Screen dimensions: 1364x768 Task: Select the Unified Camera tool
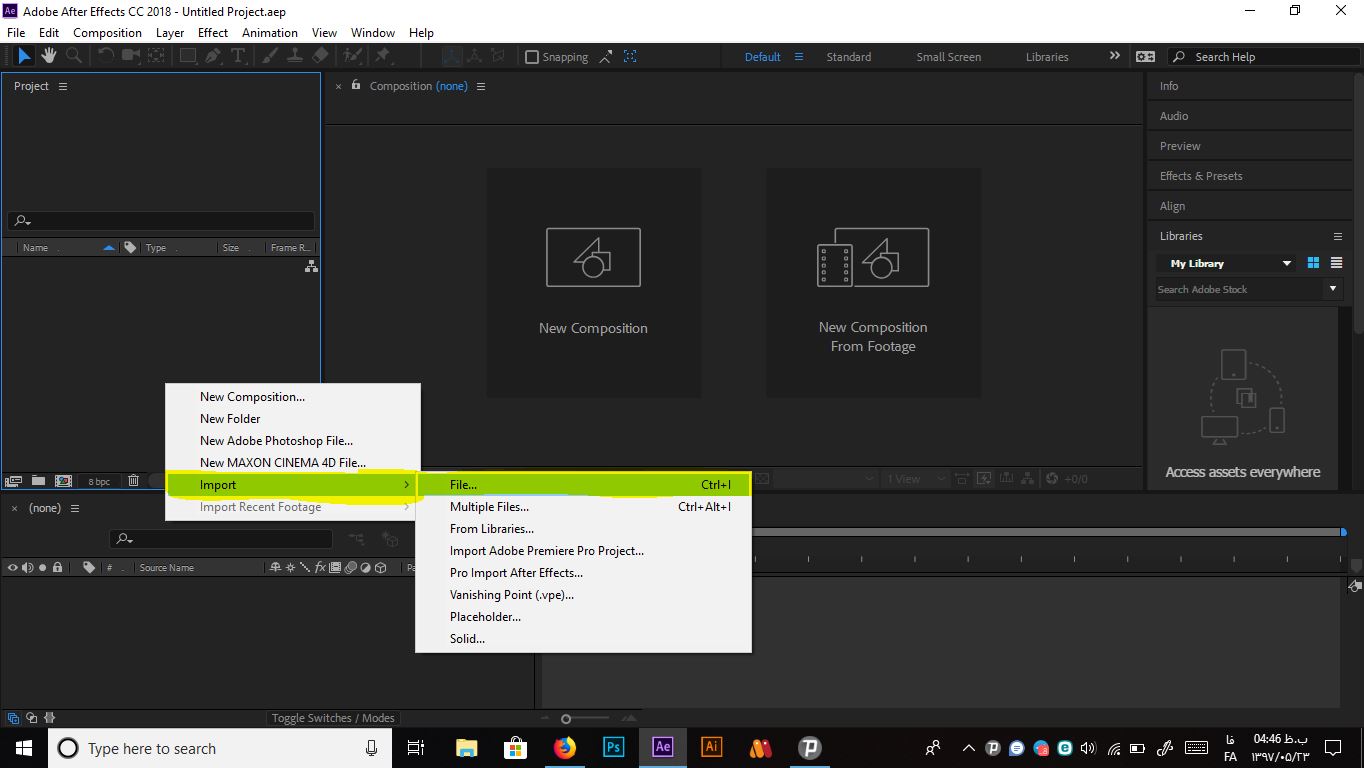tap(130, 57)
